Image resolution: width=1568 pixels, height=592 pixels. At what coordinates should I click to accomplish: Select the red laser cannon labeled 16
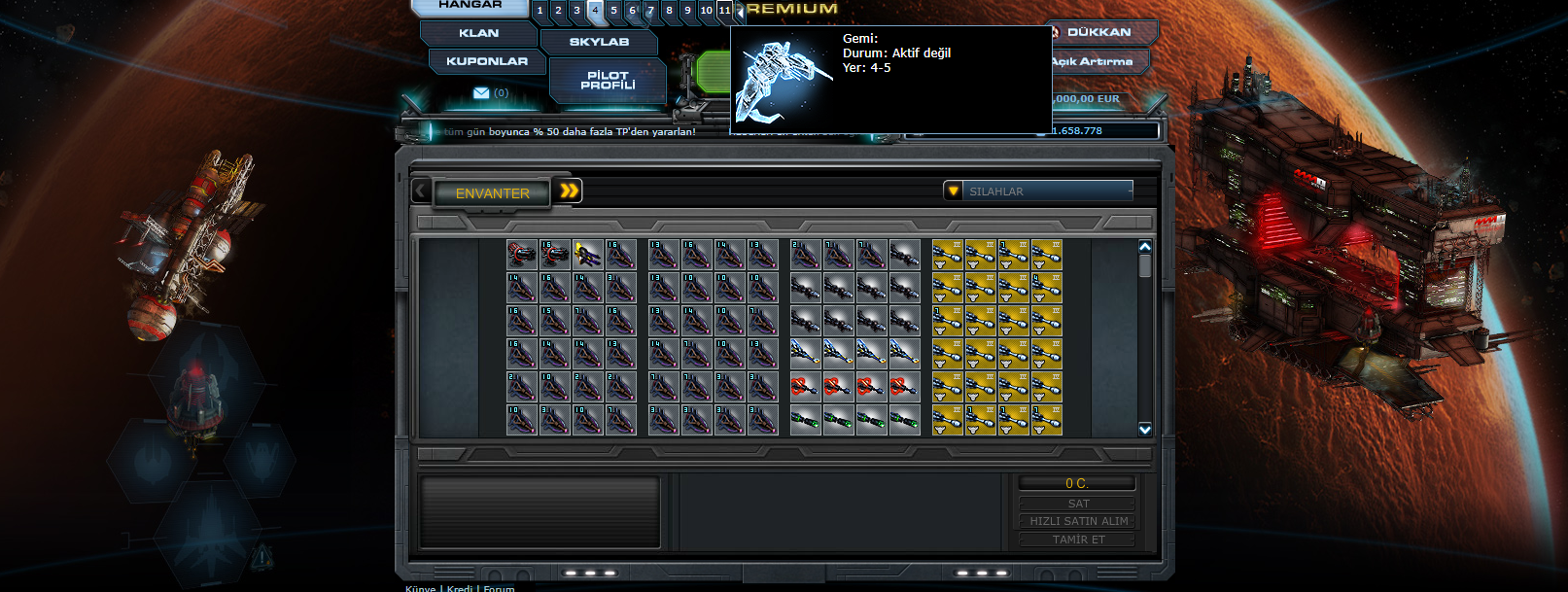(x=555, y=255)
